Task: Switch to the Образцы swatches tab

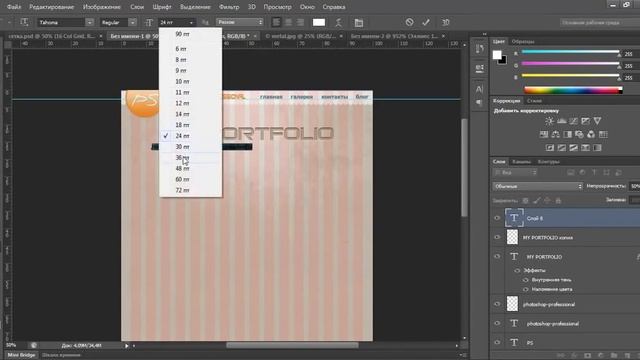Action: coord(523,41)
